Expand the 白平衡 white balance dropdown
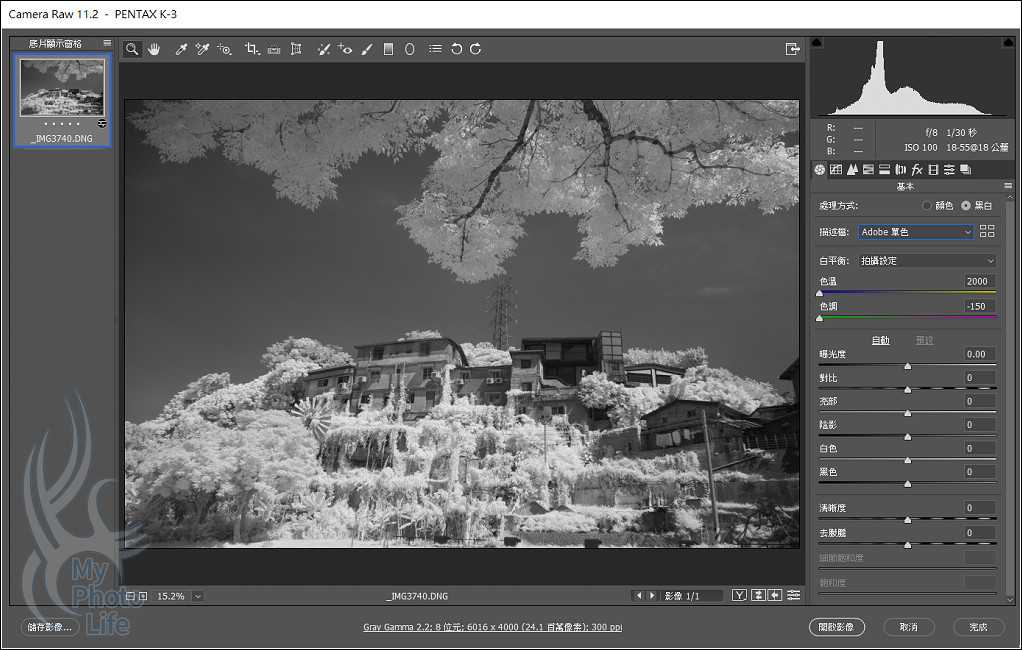 tap(926, 261)
